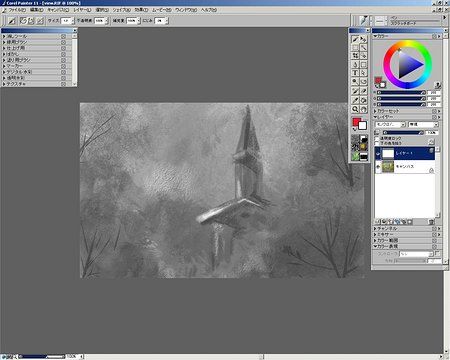Expand the カラーセット panel
450x360 pixels.
click(x=375, y=111)
